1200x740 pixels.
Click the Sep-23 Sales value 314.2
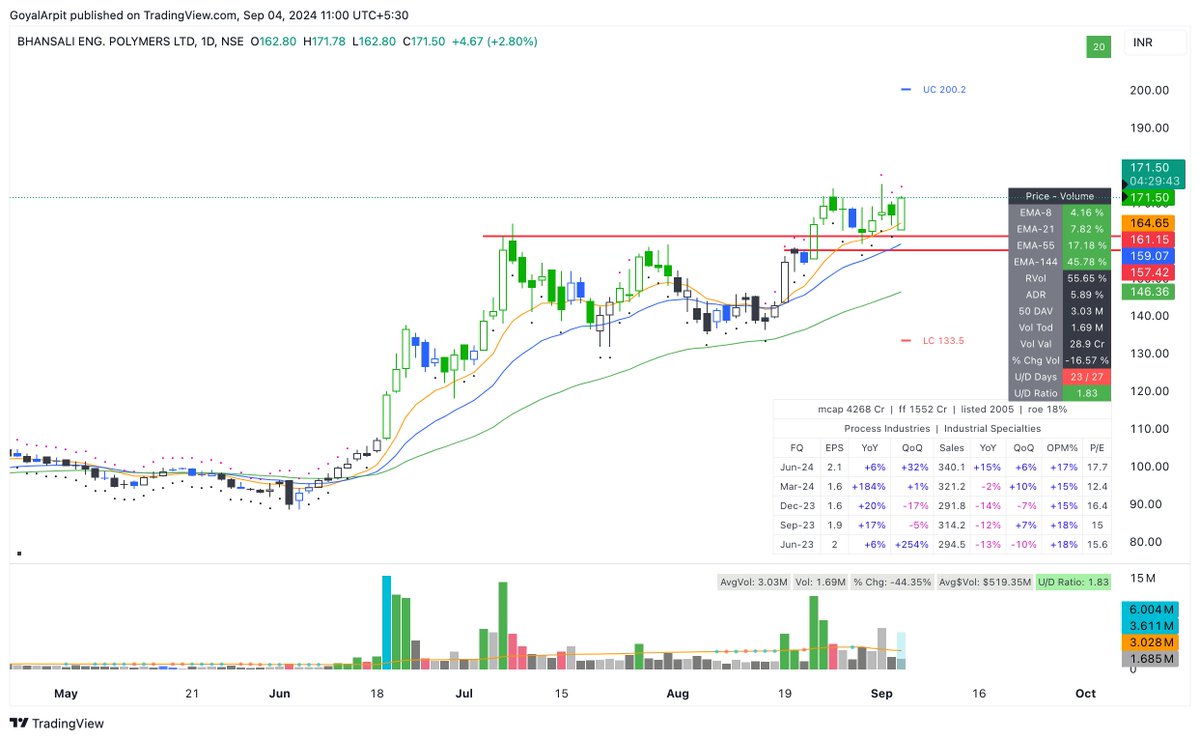pos(951,524)
